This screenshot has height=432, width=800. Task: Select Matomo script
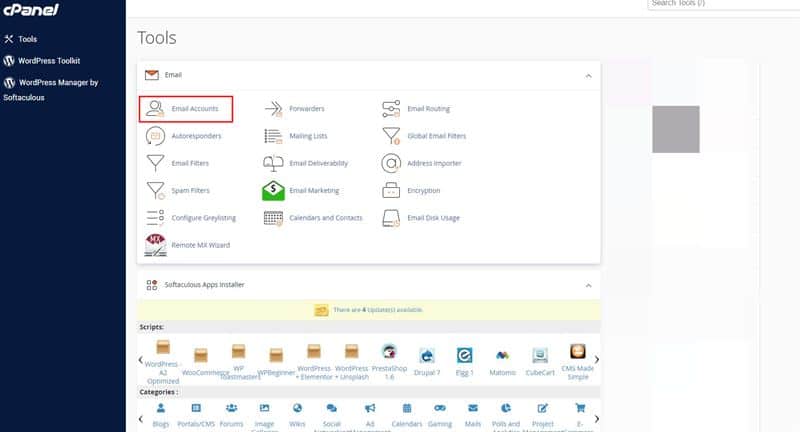[x=503, y=362]
